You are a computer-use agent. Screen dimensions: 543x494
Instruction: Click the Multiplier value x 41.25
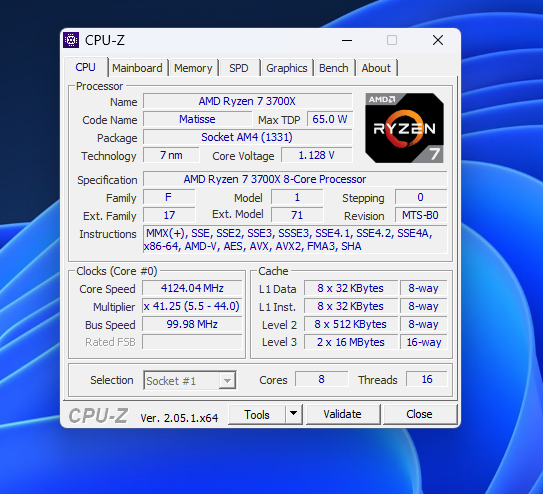pyautogui.click(x=192, y=306)
